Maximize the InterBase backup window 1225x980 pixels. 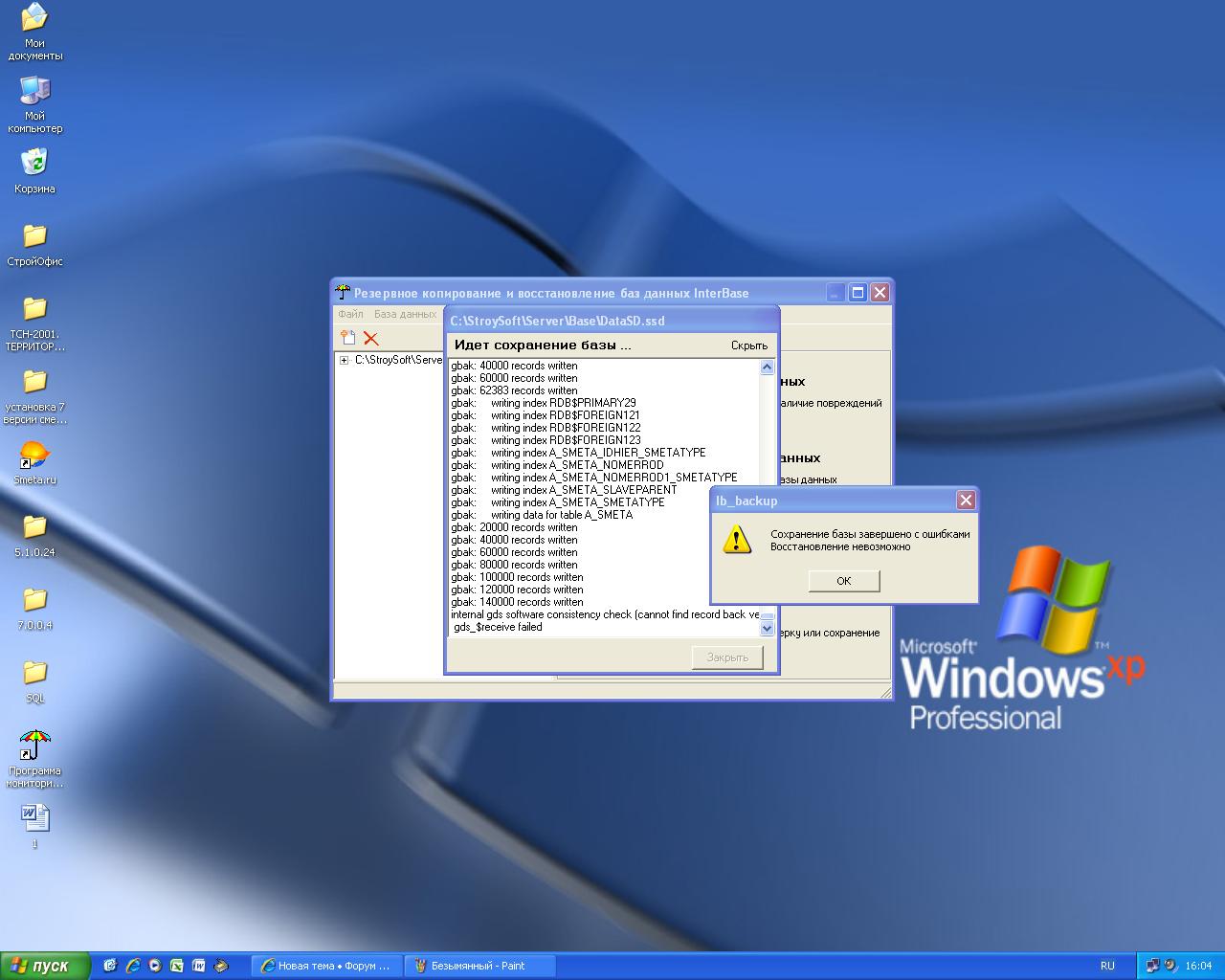(857, 292)
